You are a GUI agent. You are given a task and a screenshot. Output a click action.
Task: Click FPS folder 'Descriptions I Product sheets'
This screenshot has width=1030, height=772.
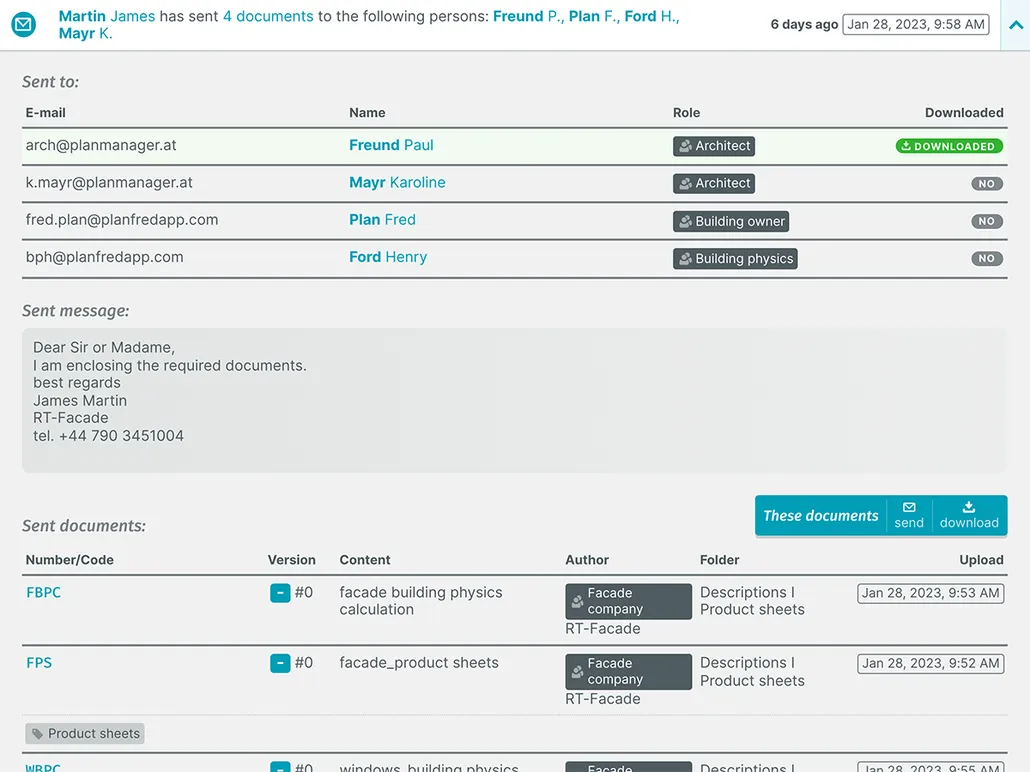coord(752,671)
